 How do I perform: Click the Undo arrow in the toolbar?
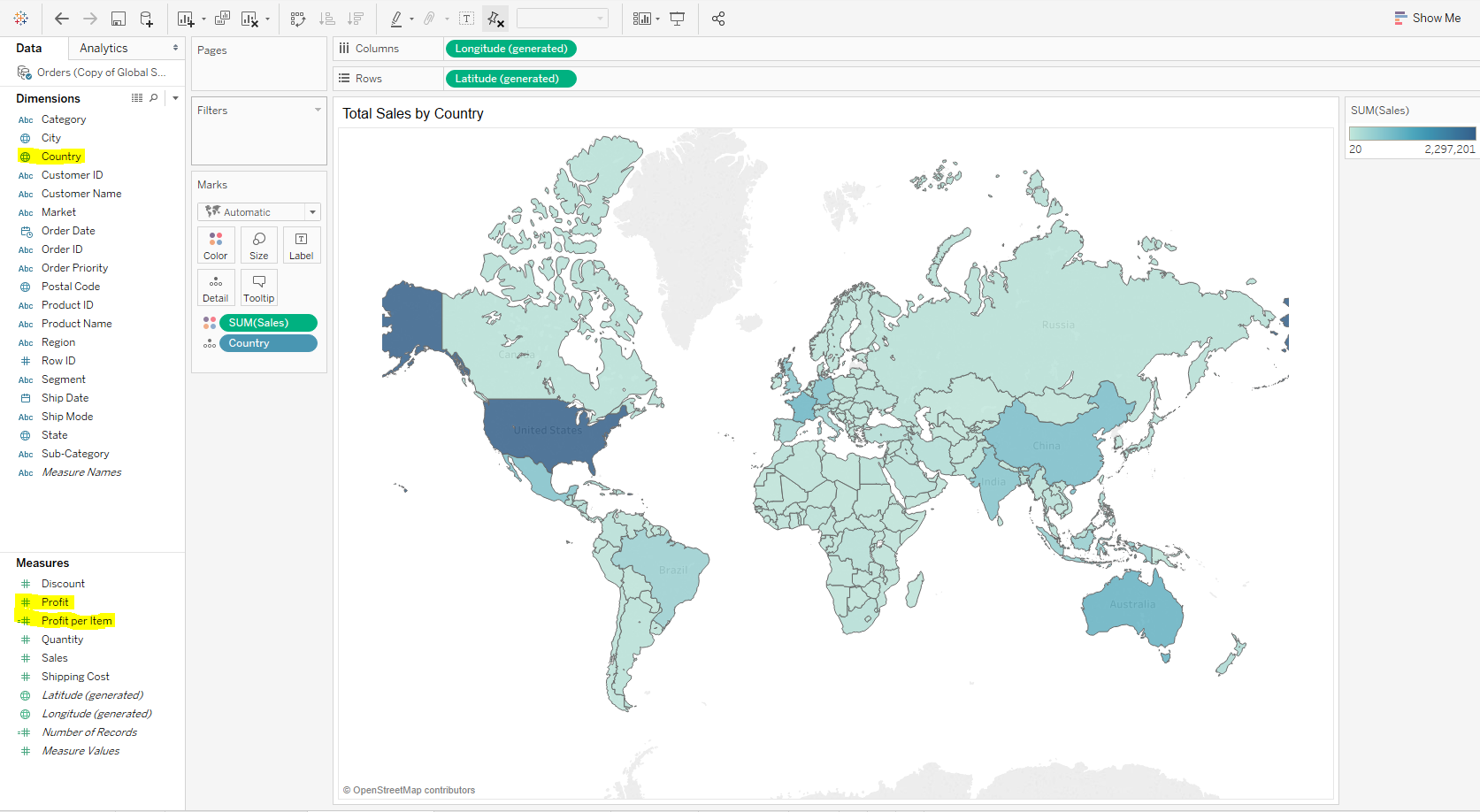point(61,18)
